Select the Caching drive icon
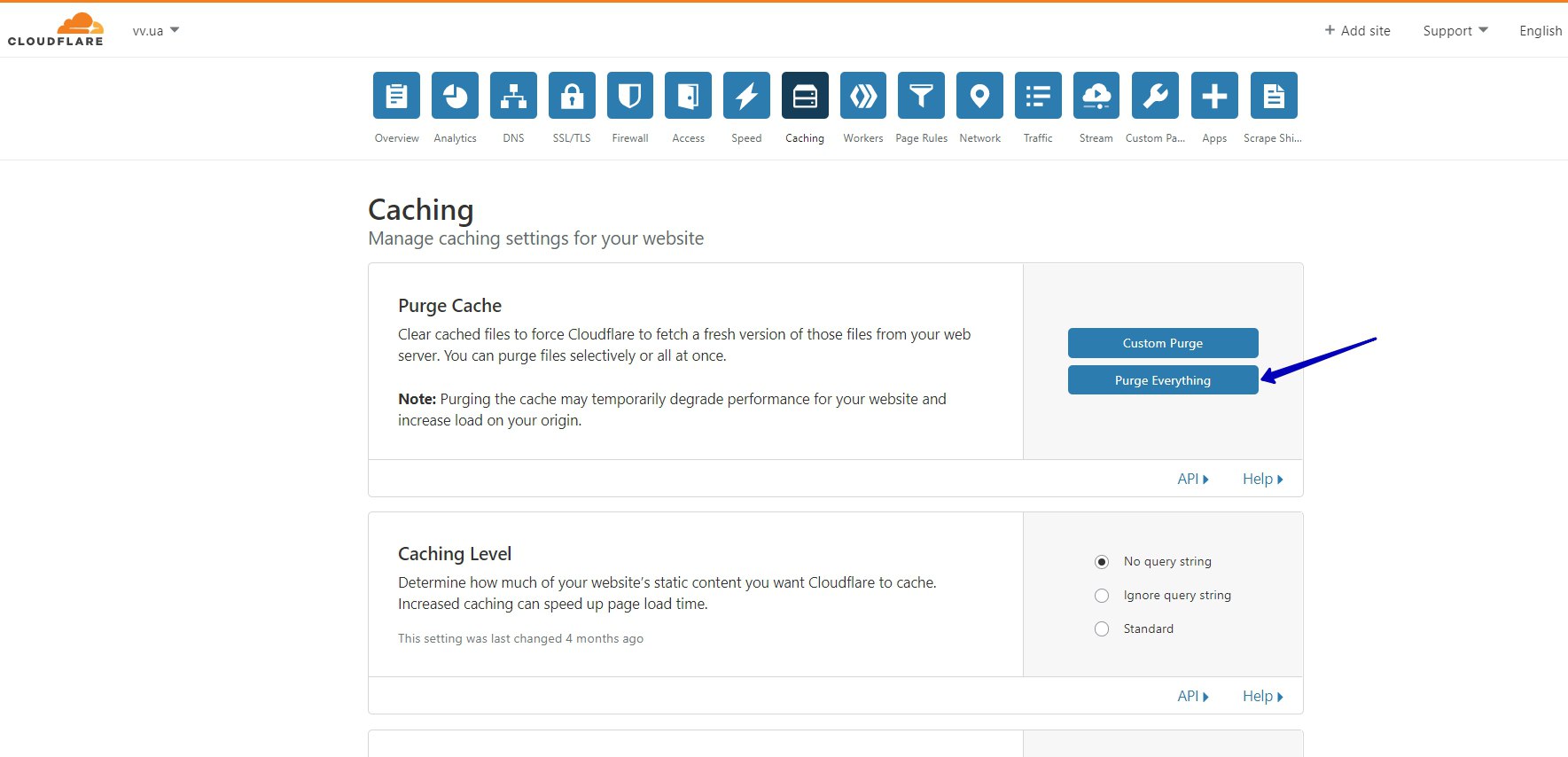 (x=805, y=95)
